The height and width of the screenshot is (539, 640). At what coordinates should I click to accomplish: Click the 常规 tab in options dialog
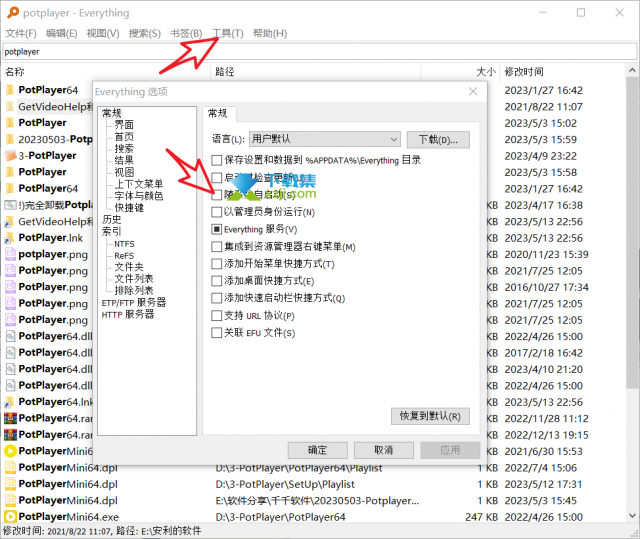(x=218, y=113)
